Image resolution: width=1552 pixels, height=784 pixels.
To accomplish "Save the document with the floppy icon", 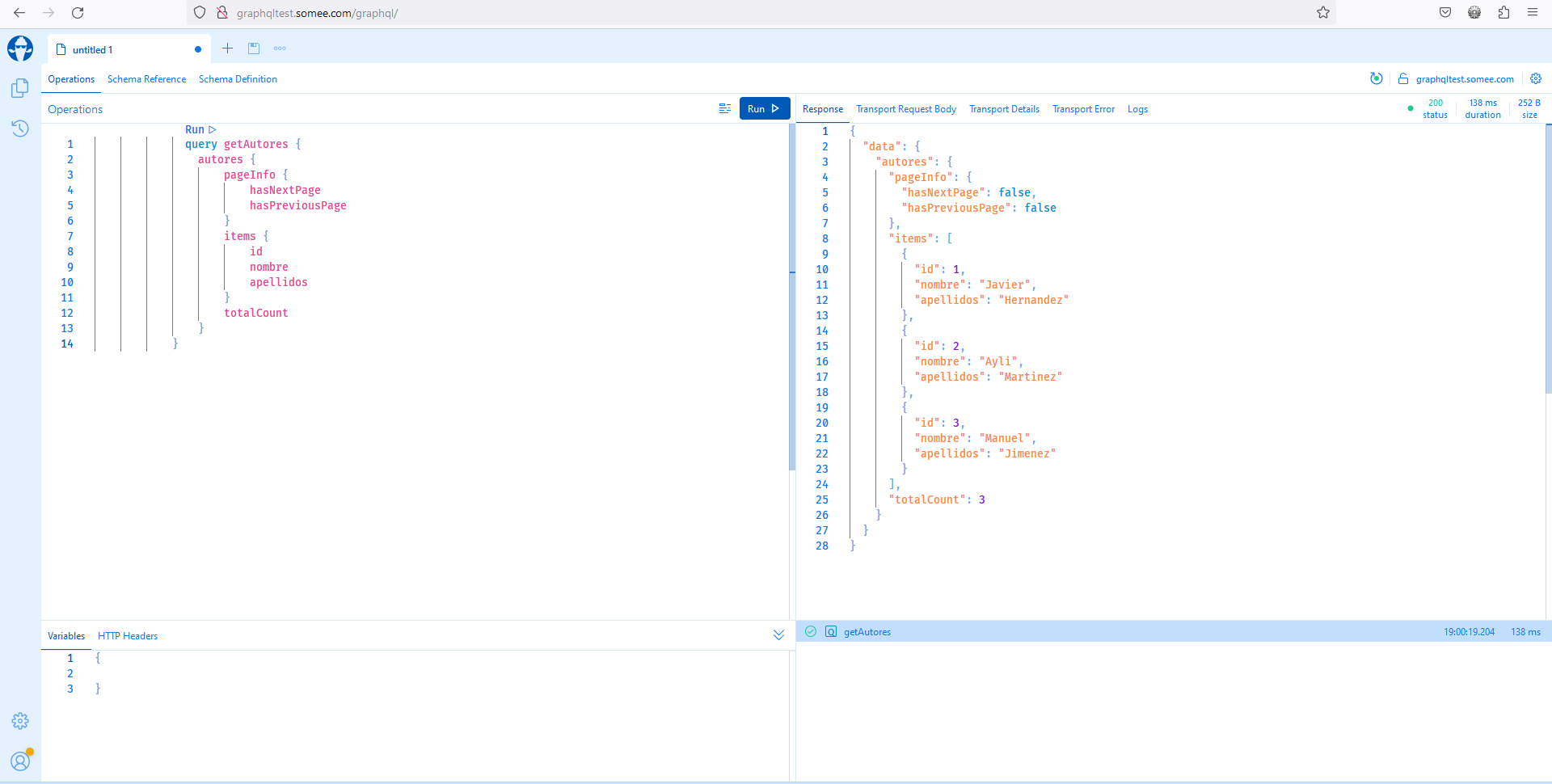I will tap(254, 48).
